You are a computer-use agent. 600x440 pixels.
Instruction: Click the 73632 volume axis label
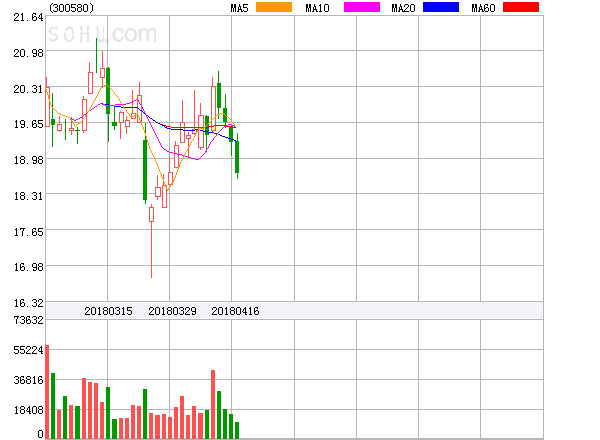[x=28, y=320]
